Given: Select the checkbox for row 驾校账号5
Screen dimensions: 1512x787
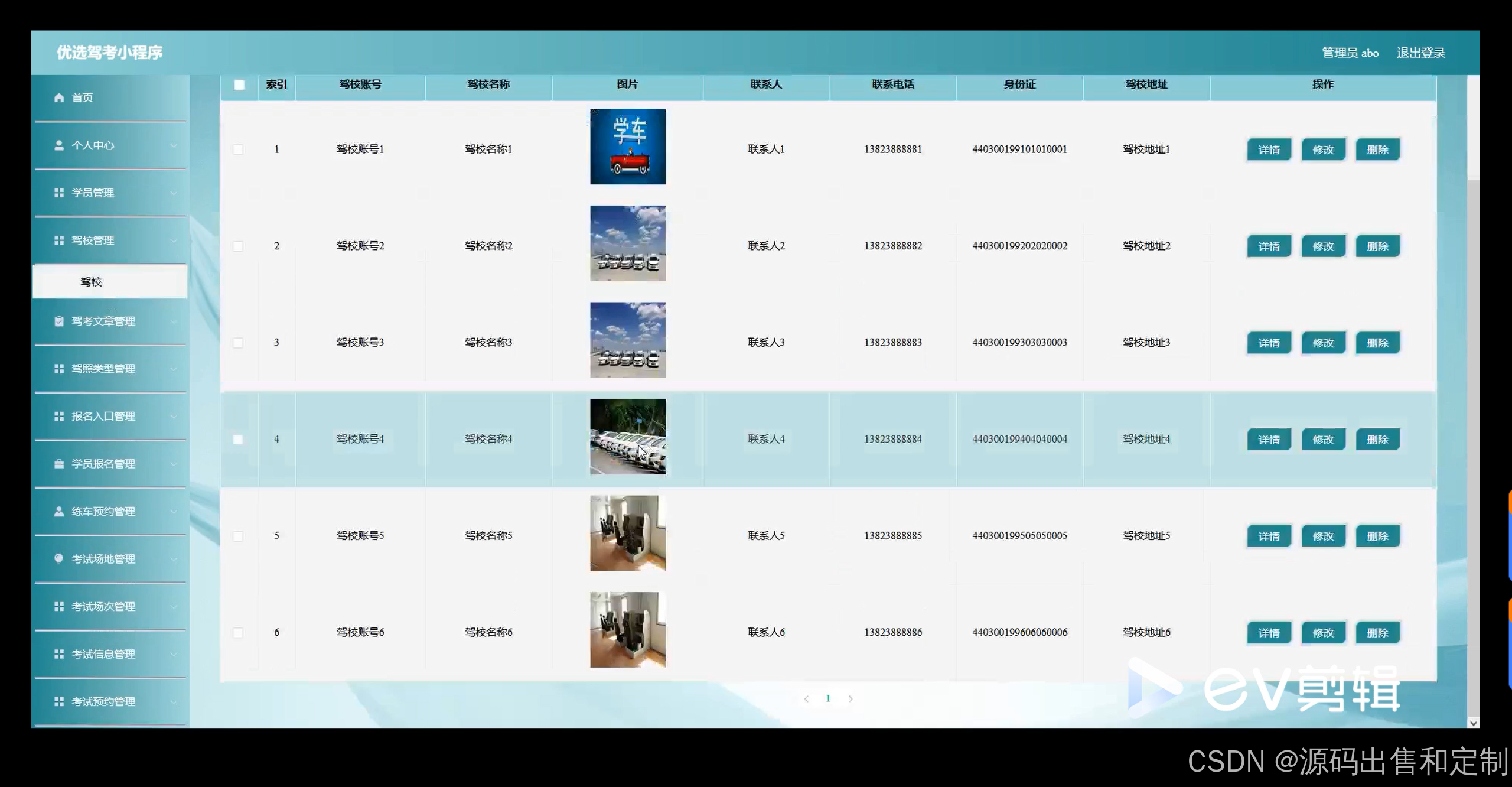Looking at the screenshot, I should (x=238, y=536).
